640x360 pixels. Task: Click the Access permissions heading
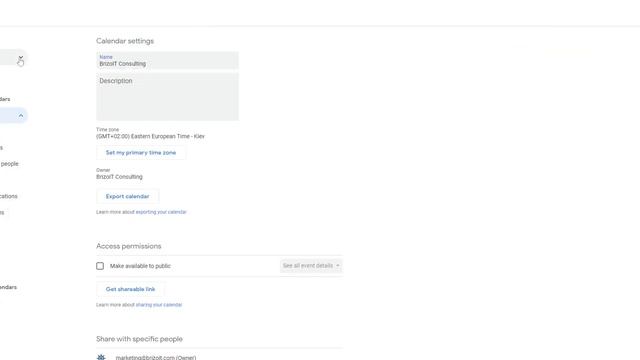(x=129, y=246)
